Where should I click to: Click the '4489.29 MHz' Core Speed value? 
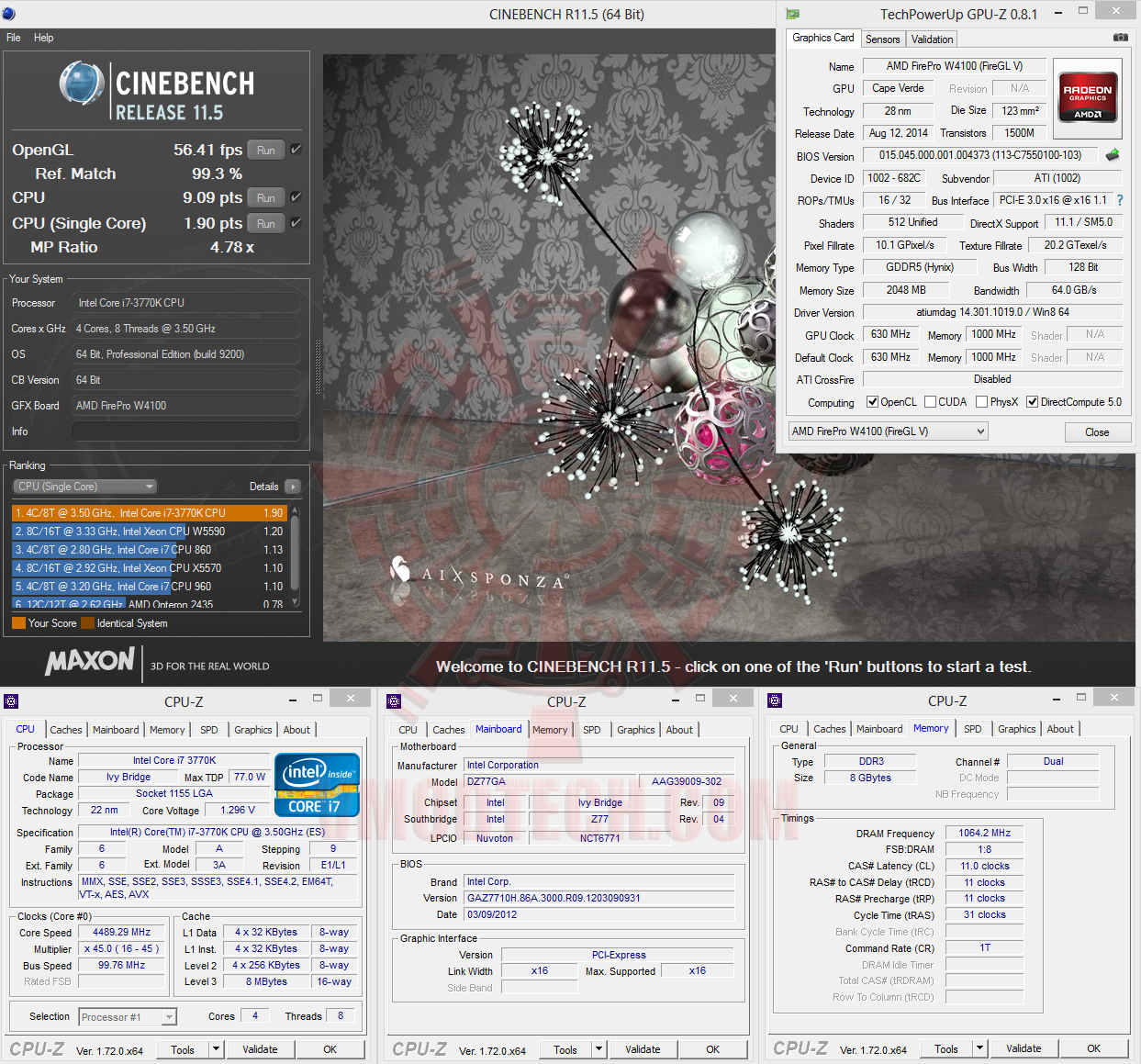(x=122, y=932)
